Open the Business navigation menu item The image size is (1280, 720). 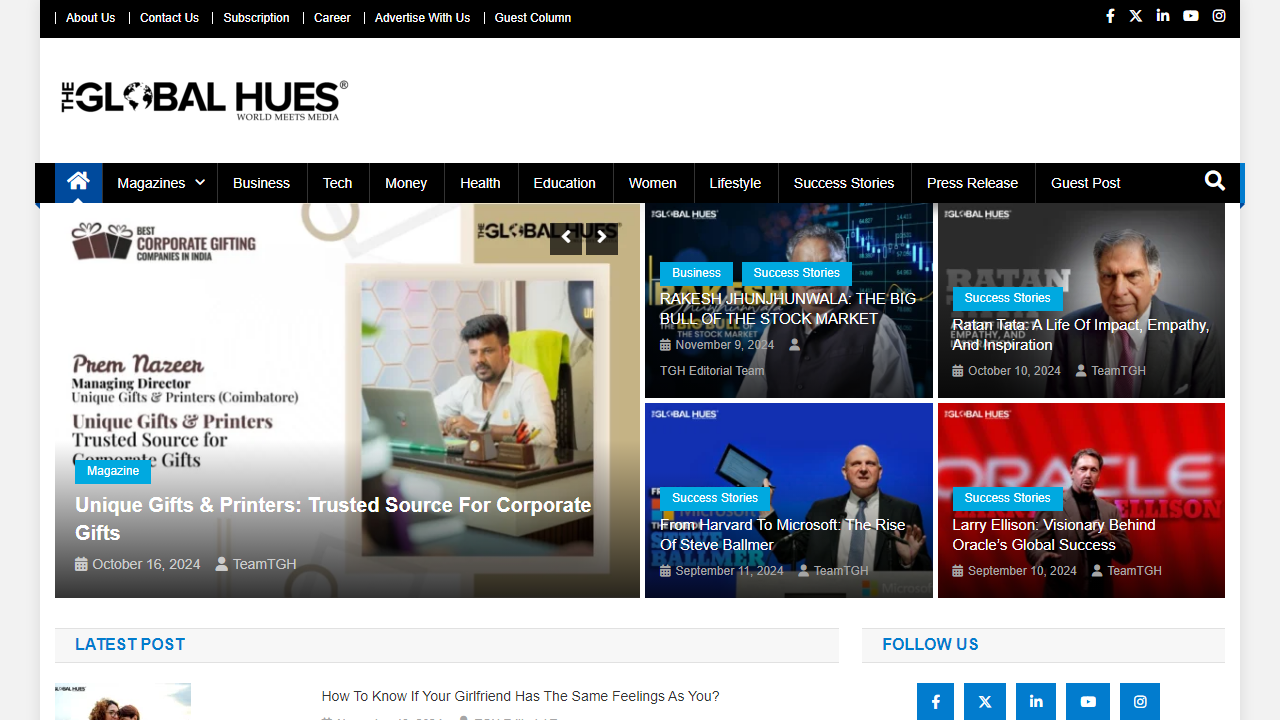click(x=261, y=183)
